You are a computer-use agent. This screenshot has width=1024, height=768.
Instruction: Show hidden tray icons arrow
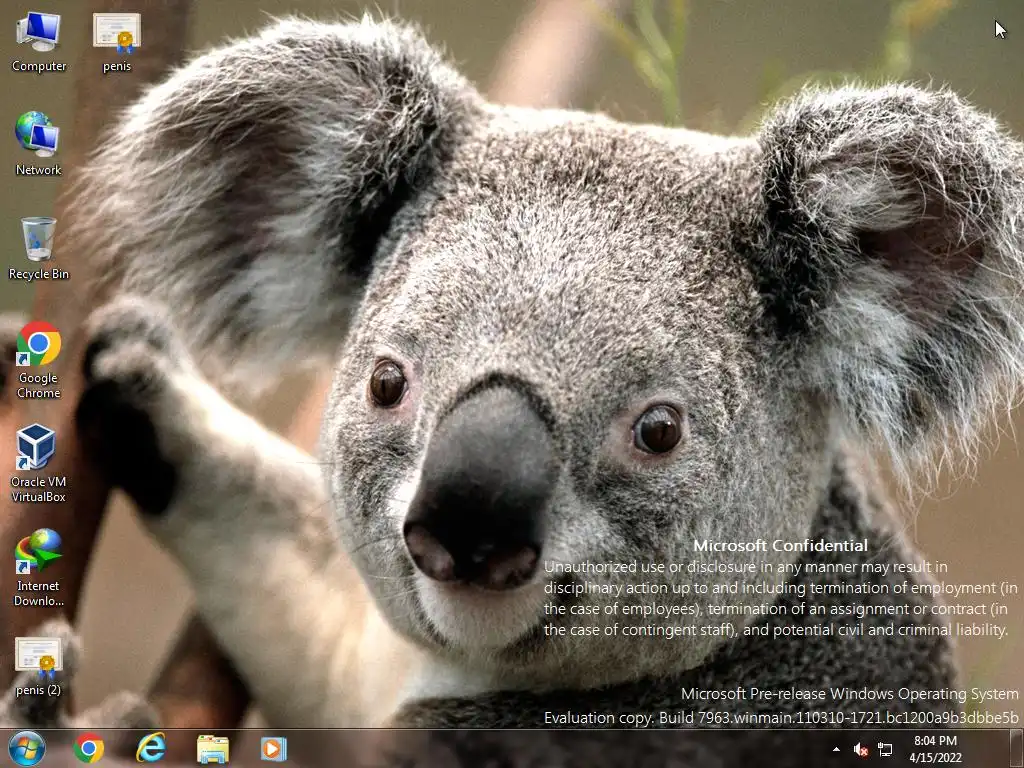click(x=836, y=749)
